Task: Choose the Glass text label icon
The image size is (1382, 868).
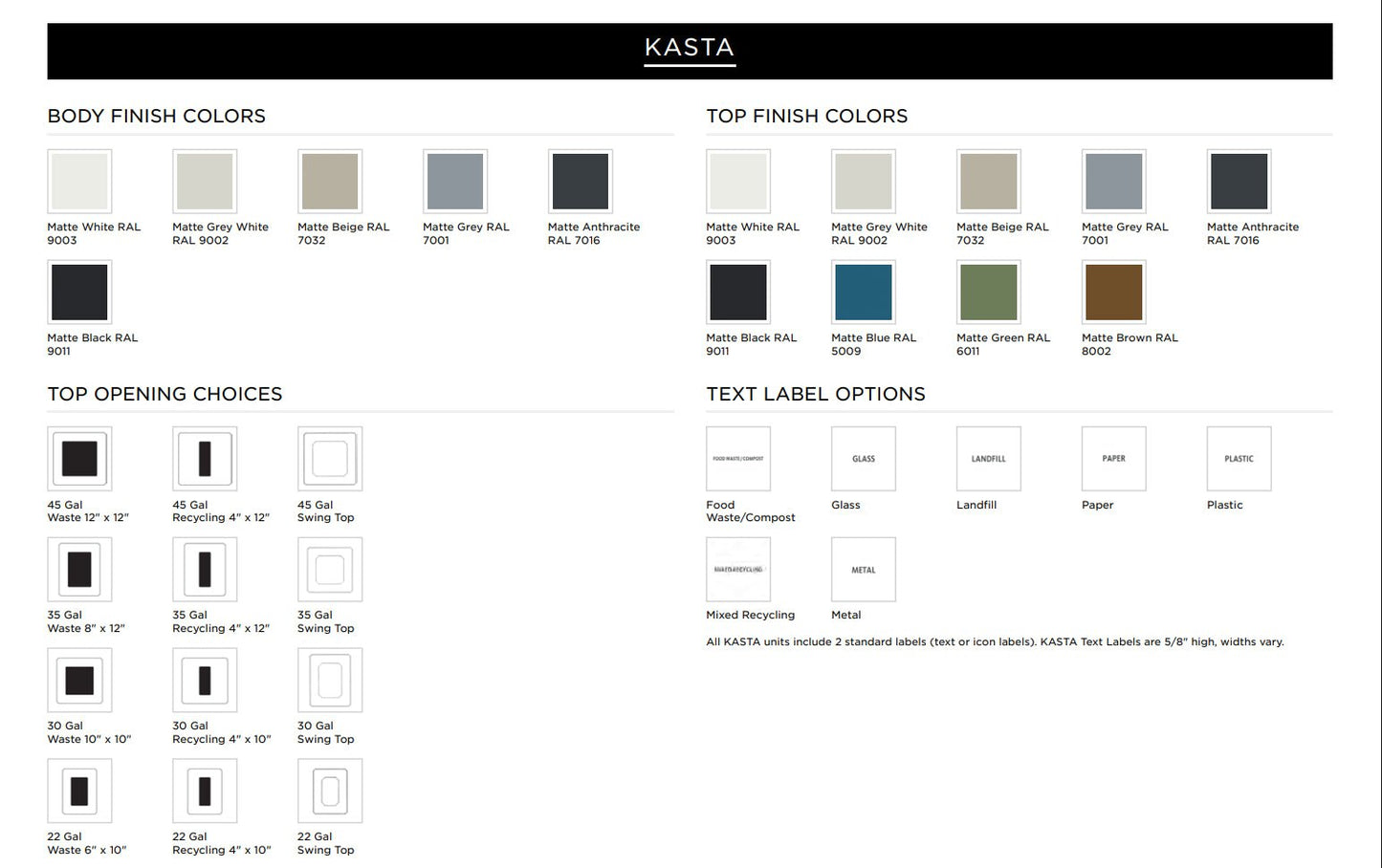Action: point(864,459)
